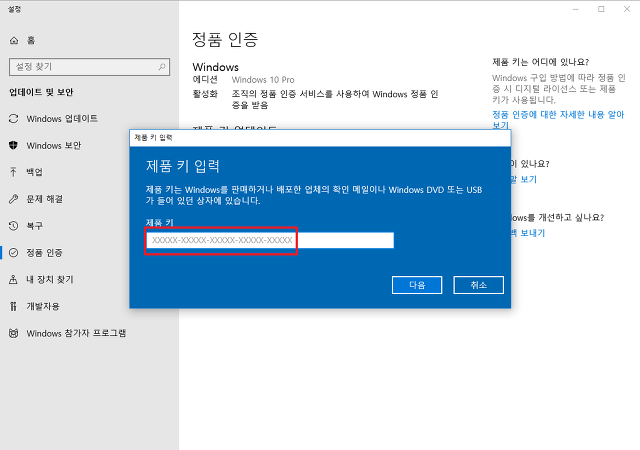Open 문제 해결 settings
The width and height of the screenshot is (640, 450).
(45, 199)
